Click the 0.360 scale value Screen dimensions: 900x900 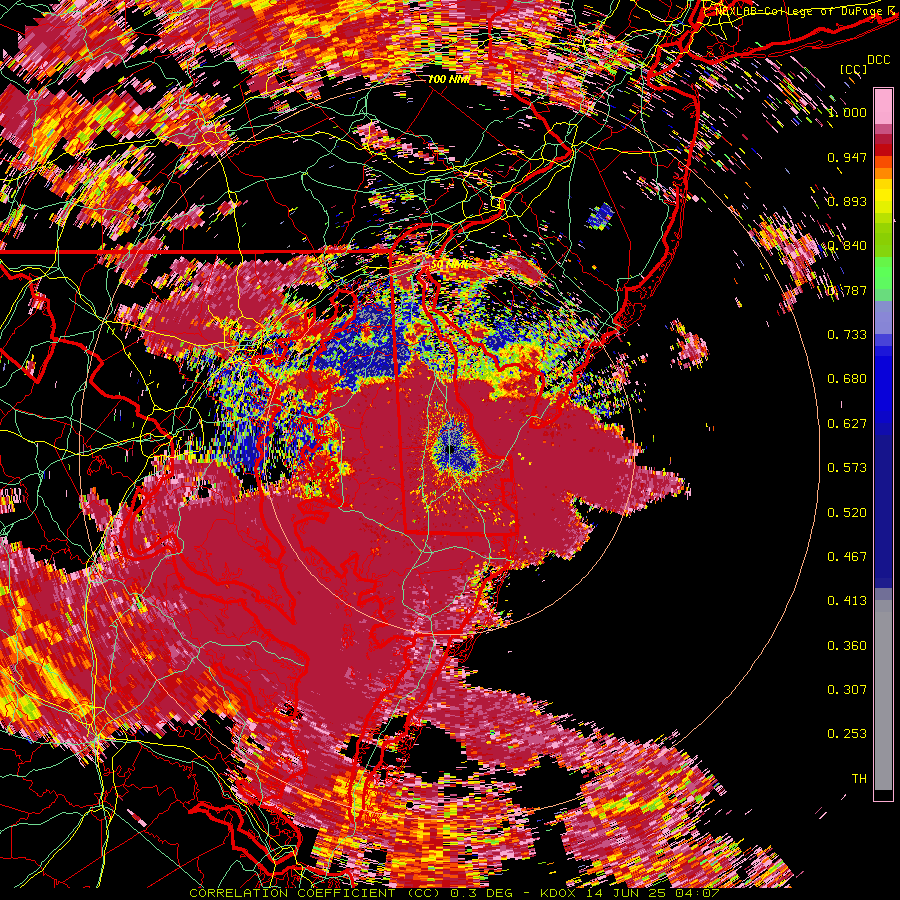[847, 646]
